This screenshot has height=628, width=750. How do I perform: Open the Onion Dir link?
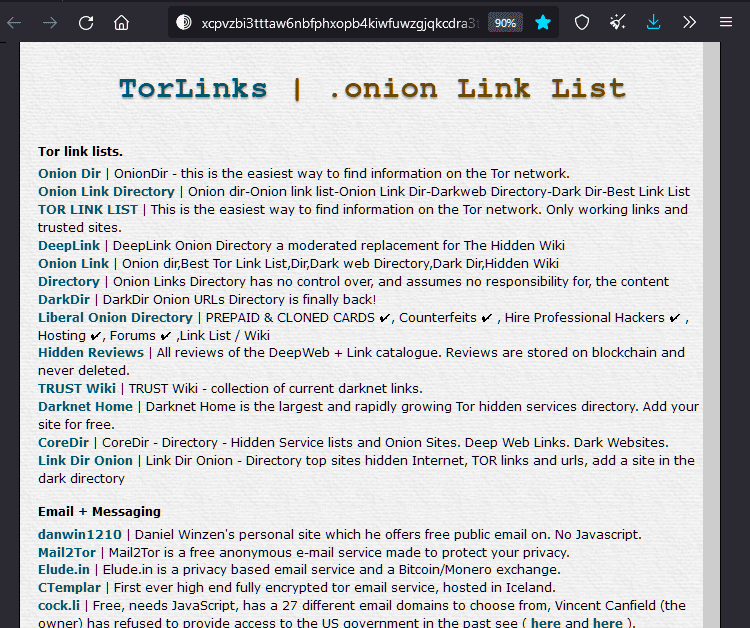(69, 174)
